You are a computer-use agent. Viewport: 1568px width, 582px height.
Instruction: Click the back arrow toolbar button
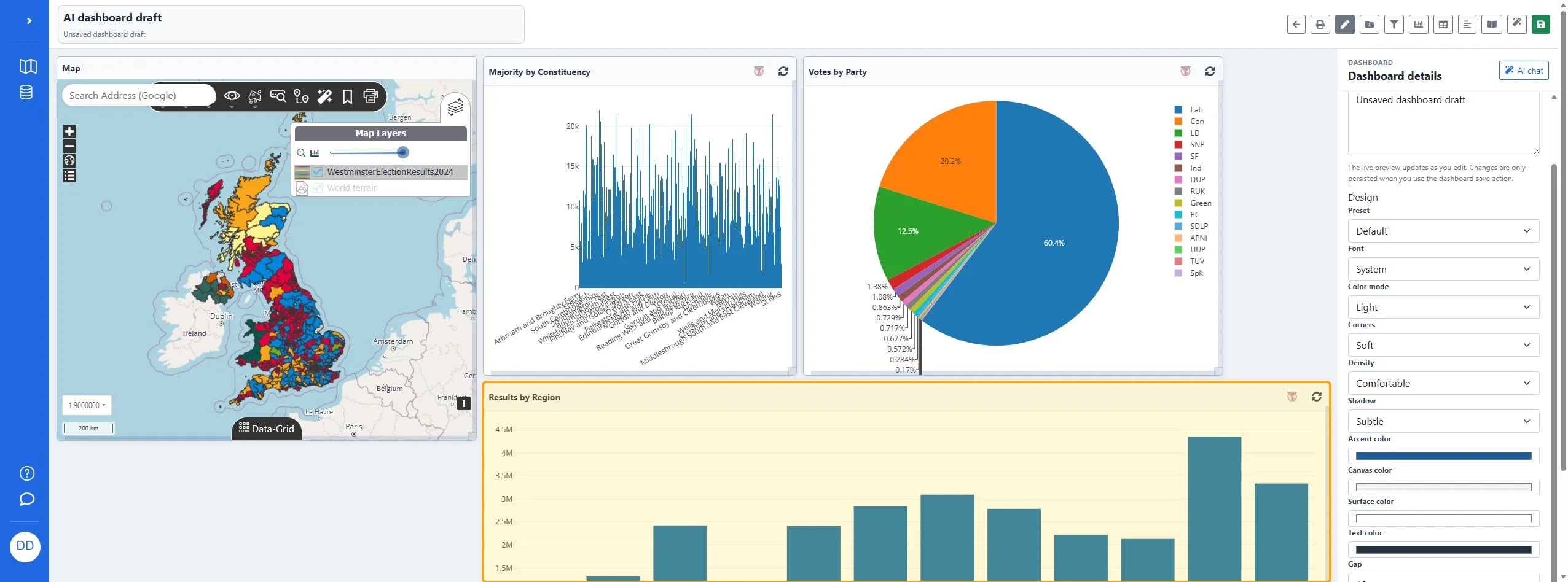point(1296,25)
